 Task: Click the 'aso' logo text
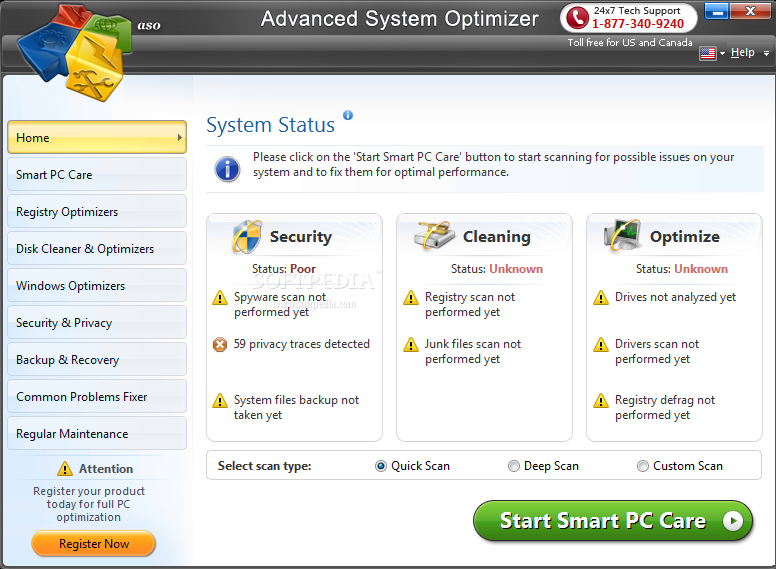point(149,25)
